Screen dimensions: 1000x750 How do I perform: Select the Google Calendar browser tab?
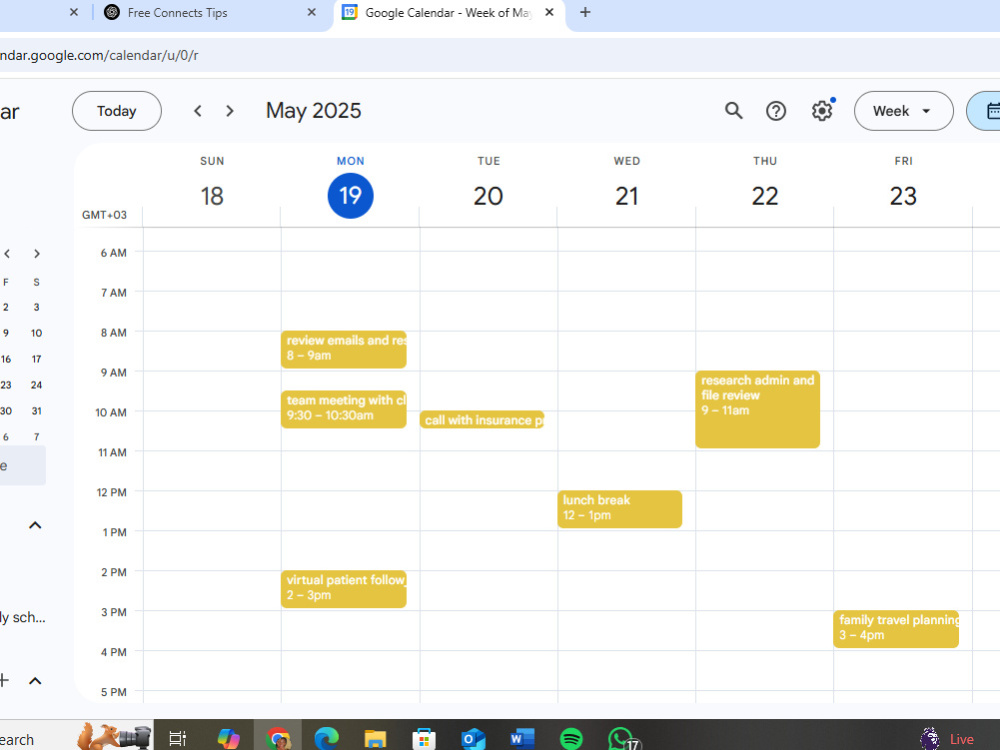coord(448,13)
